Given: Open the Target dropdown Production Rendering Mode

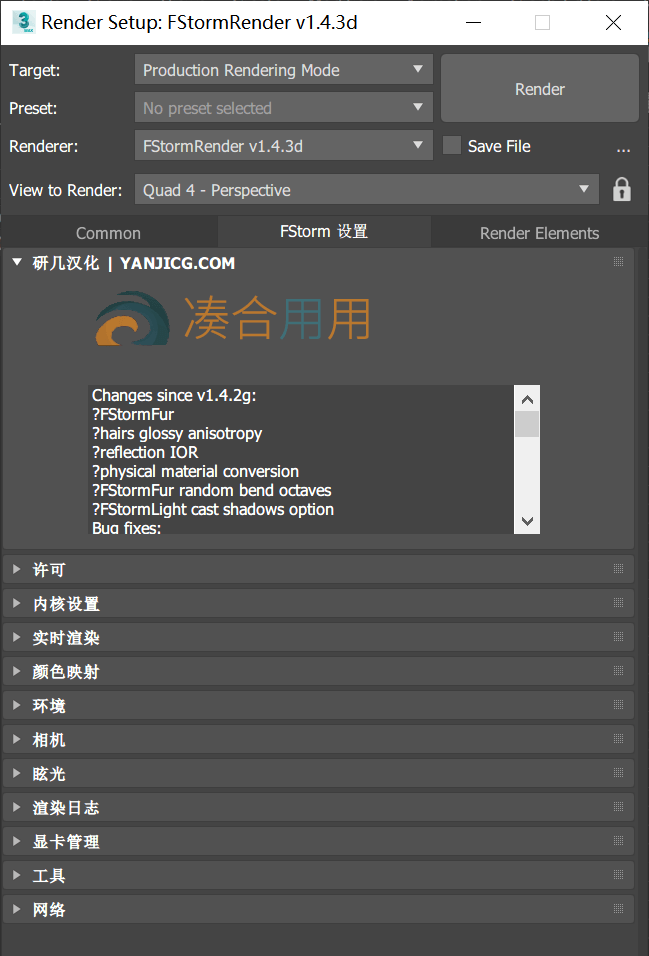Looking at the screenshot, I should (284, 70).
